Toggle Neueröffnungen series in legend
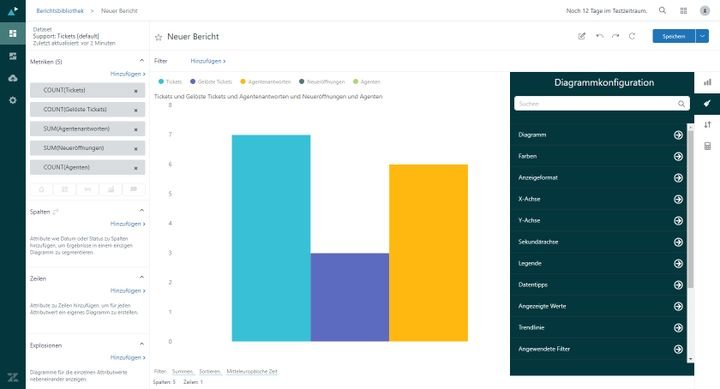Viewport: 720px width, 389px height. (322, 82)
